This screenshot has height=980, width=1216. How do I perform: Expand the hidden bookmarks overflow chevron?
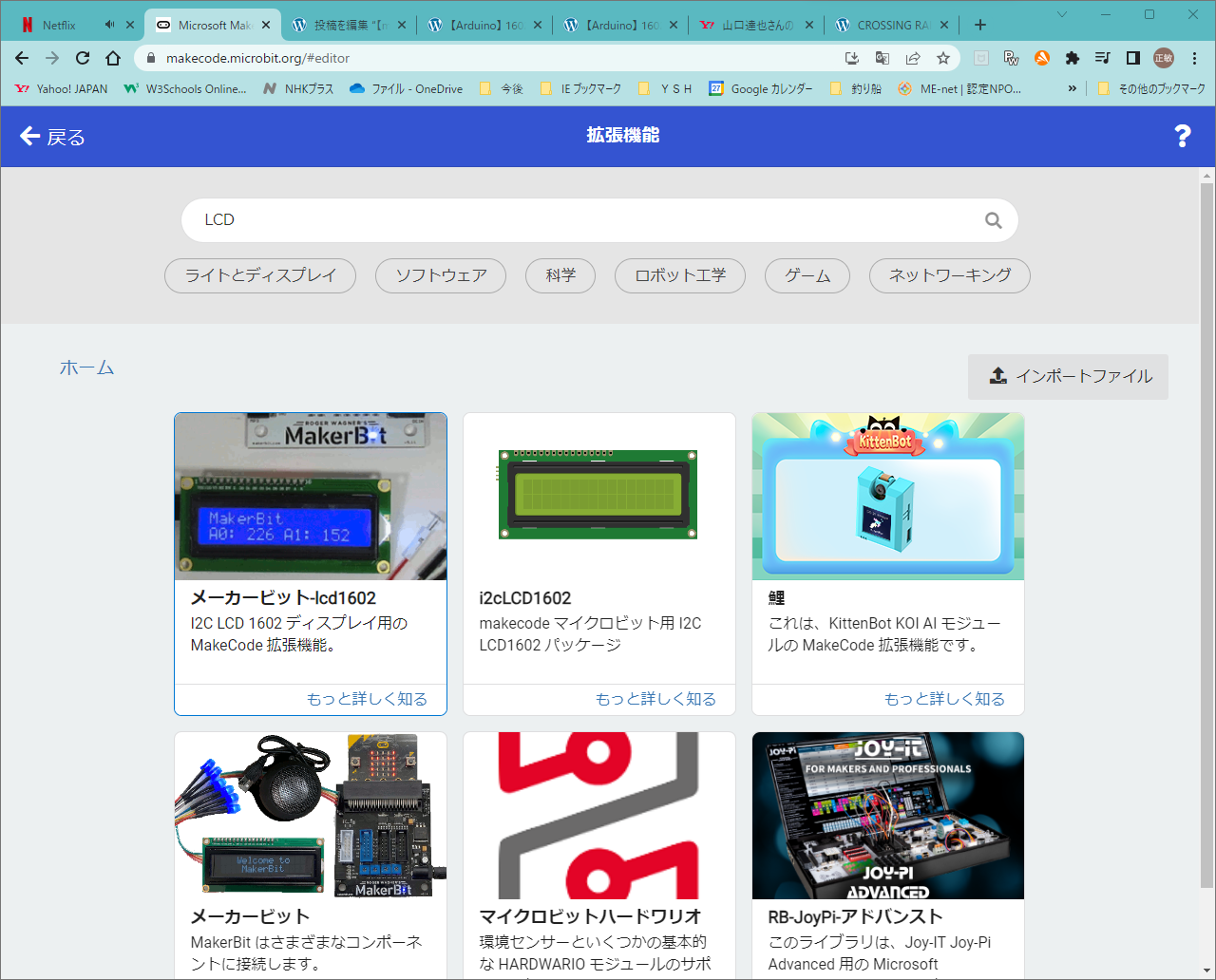[x=1073, y=88]
